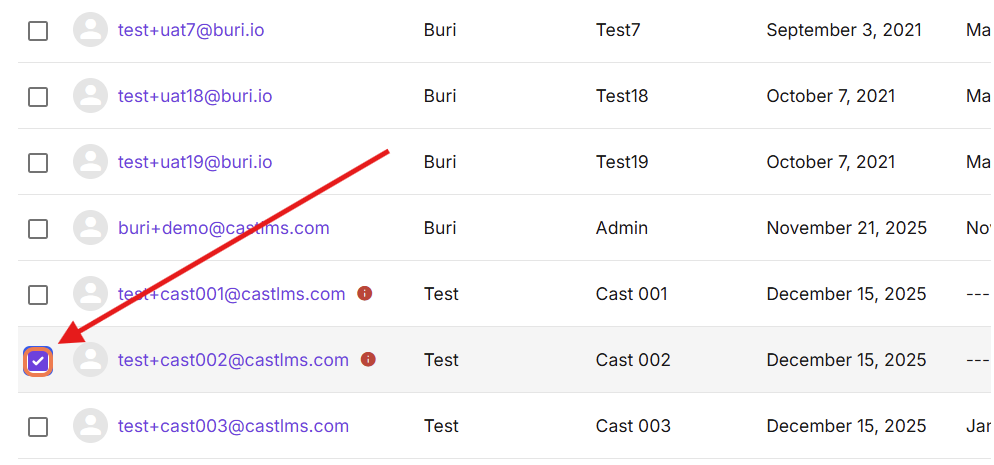This screenshot has width=994, height=465.
Task: Click the avatar icon for test+uat19@buri.io
Action: [x=91, y=162]
